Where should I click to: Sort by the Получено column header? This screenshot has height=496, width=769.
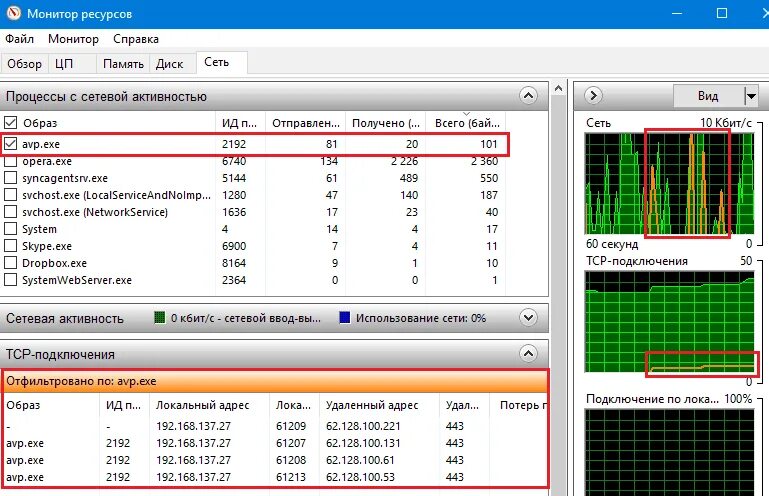coord(385,123)
